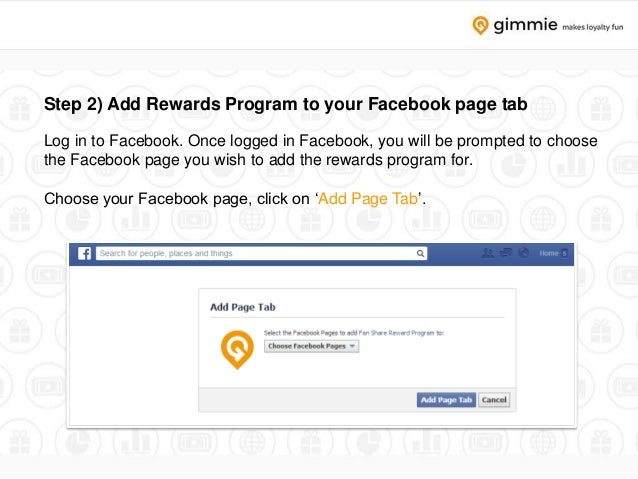This screenshot has height=479, width=638.
Task: Select Home in the Facebook top bar
Action: pos(548,253)
